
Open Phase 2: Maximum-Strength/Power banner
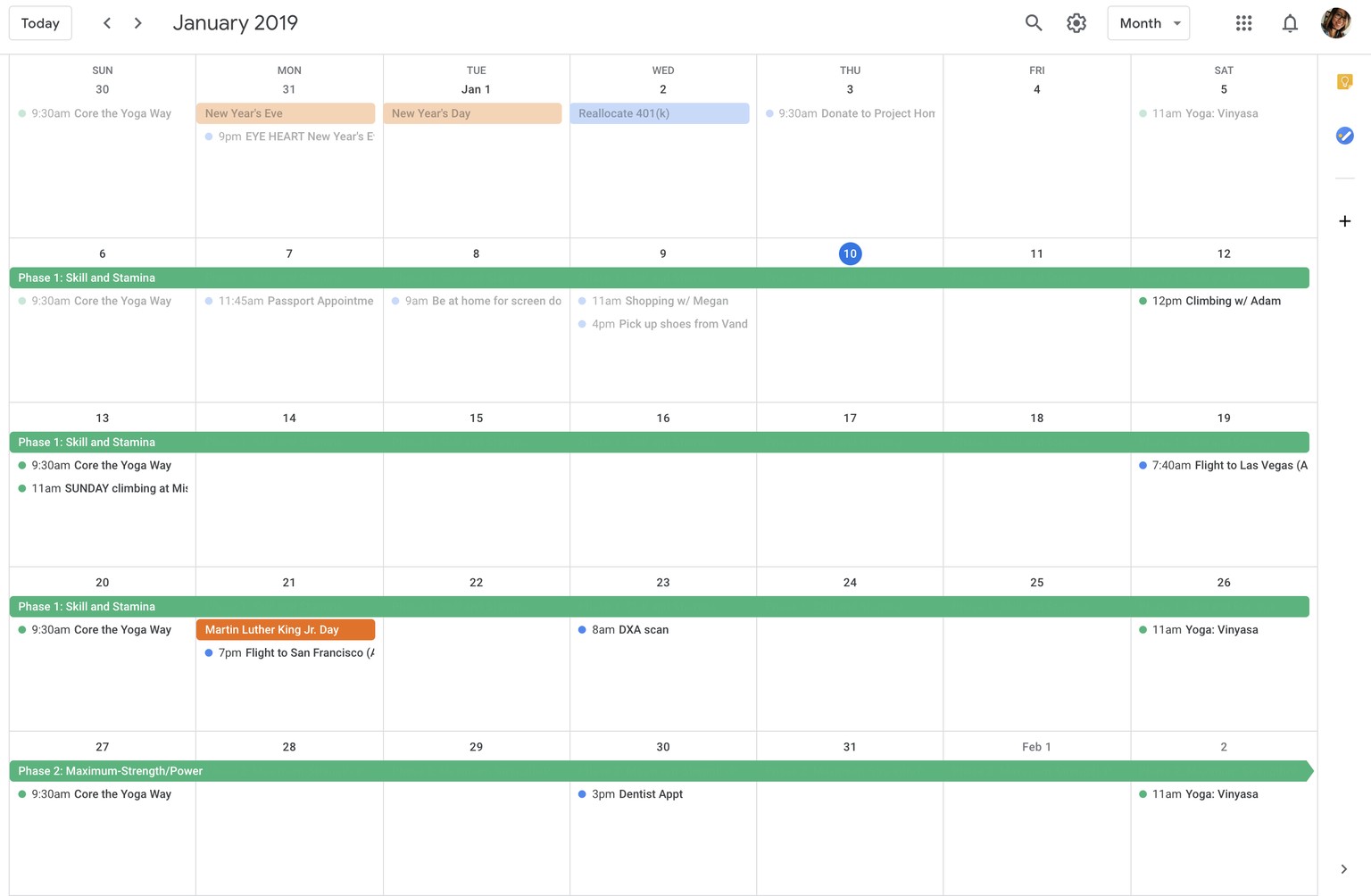point(661,770)
